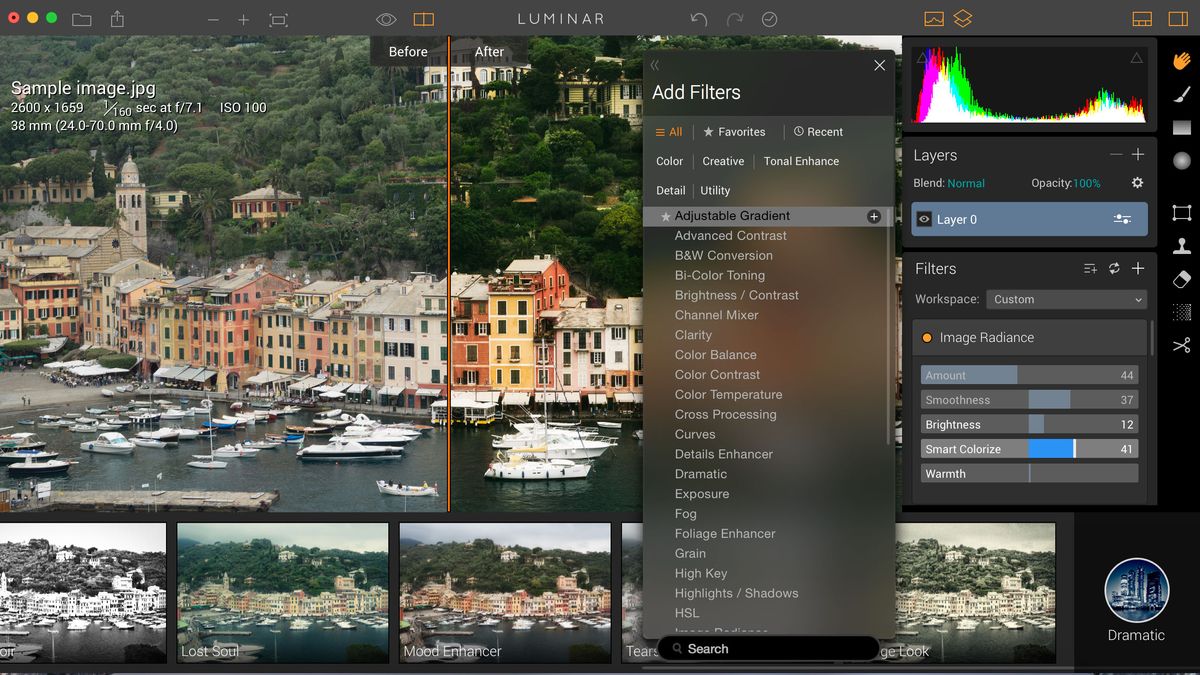
Task: Open the Blend mode Normal dropdown
Action: tap(966, 183)
